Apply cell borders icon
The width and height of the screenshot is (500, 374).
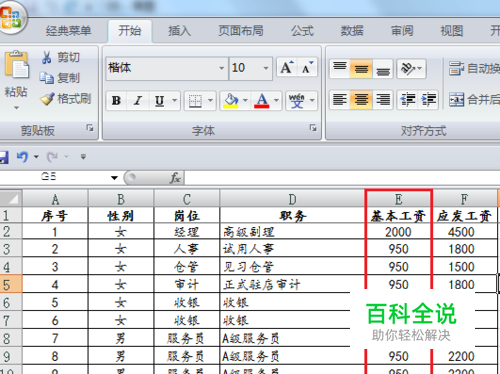195,100
